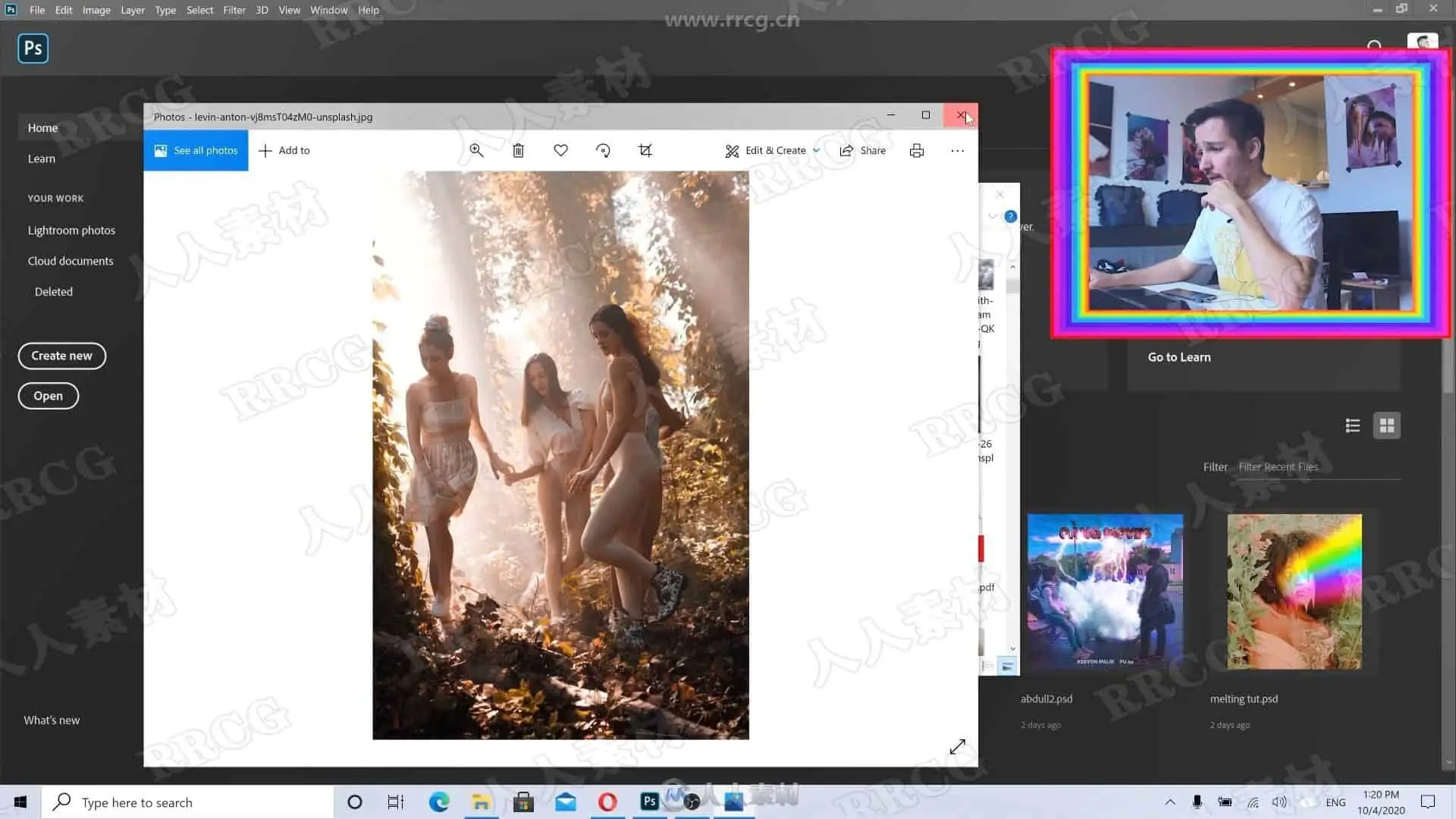1456x819 pixels.
Task: Click the Filter Recent Files input field
Action: click(1318, 467)
